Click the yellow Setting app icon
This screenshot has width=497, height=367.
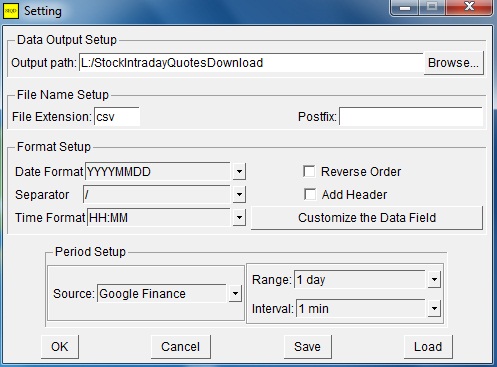click(11, 11)
